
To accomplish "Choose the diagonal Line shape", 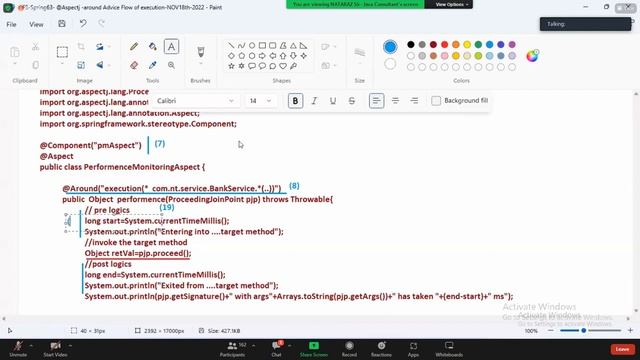I will point(231,45).
